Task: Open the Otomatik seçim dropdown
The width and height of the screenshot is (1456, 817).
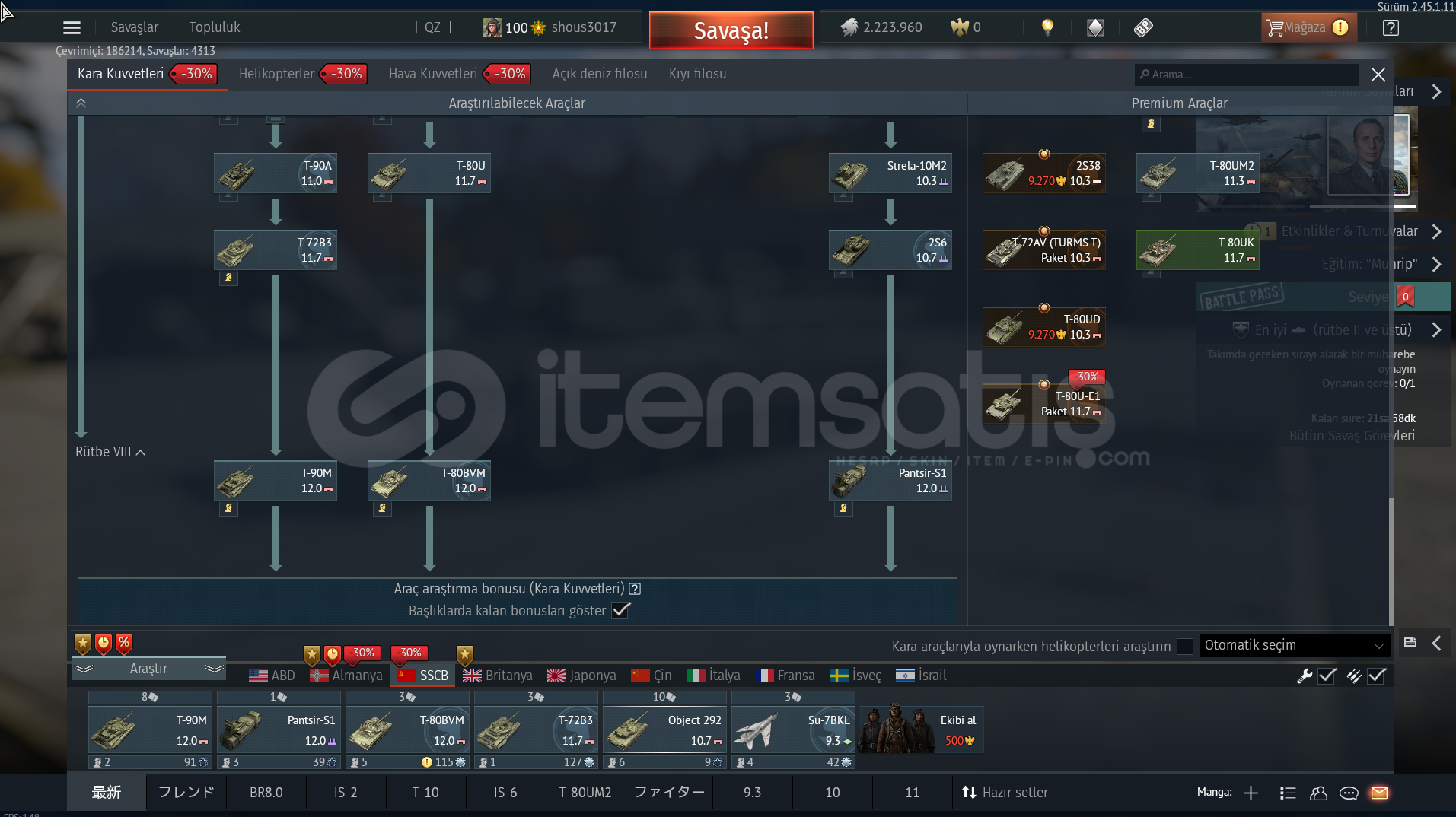Action: pyautogui.click(x=1295, y=646)
